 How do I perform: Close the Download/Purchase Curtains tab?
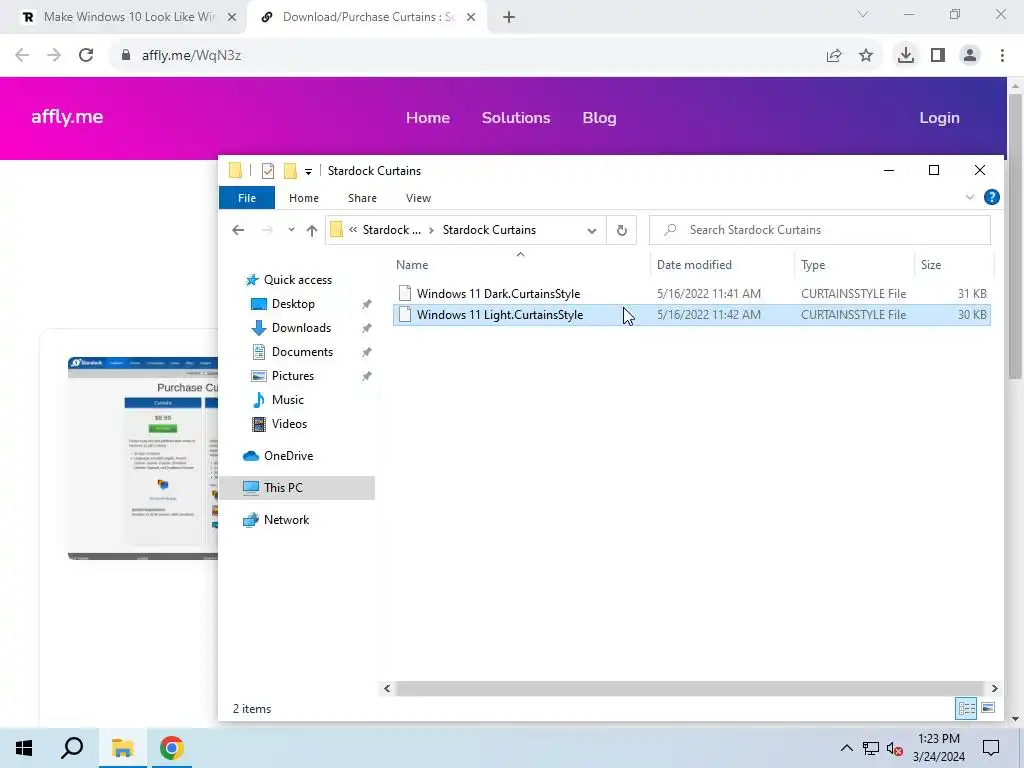point(471,18)
